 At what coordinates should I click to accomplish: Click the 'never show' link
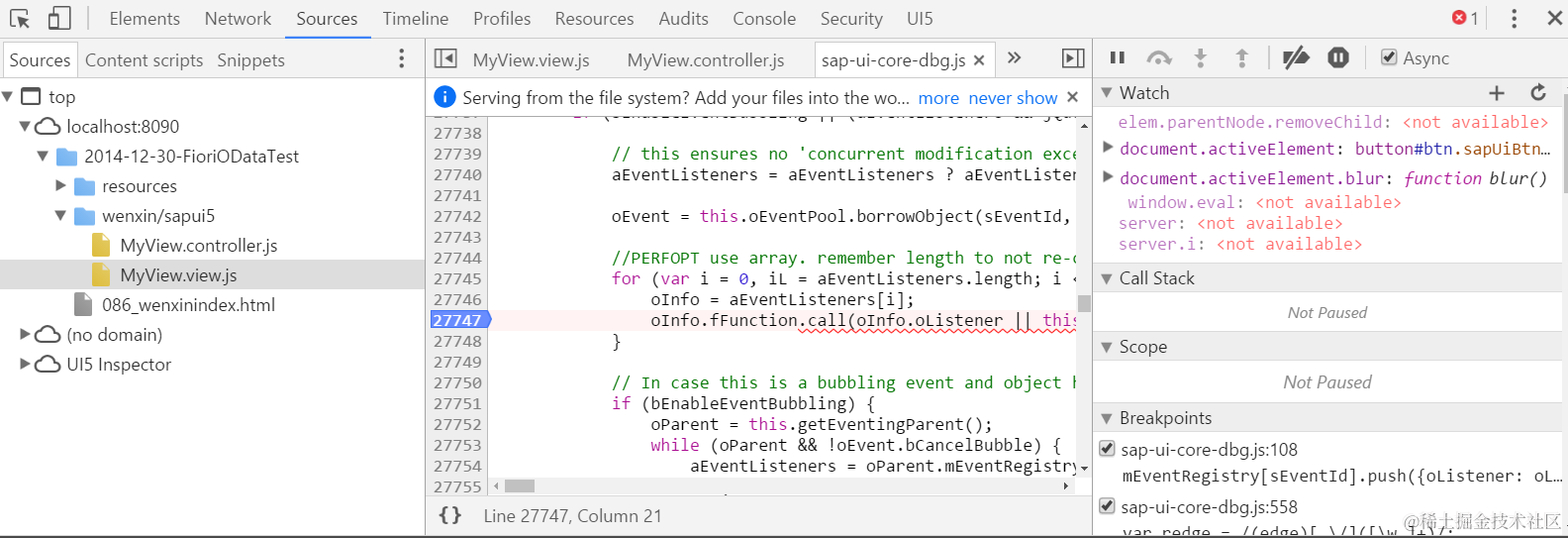point(1013,98)
